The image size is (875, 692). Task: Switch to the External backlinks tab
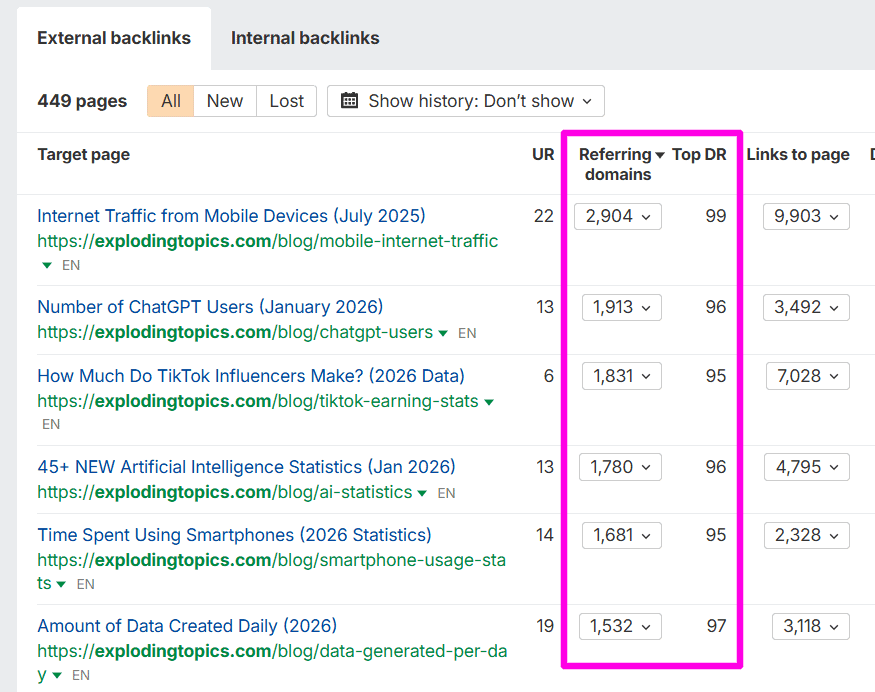[x=114, y=38]
